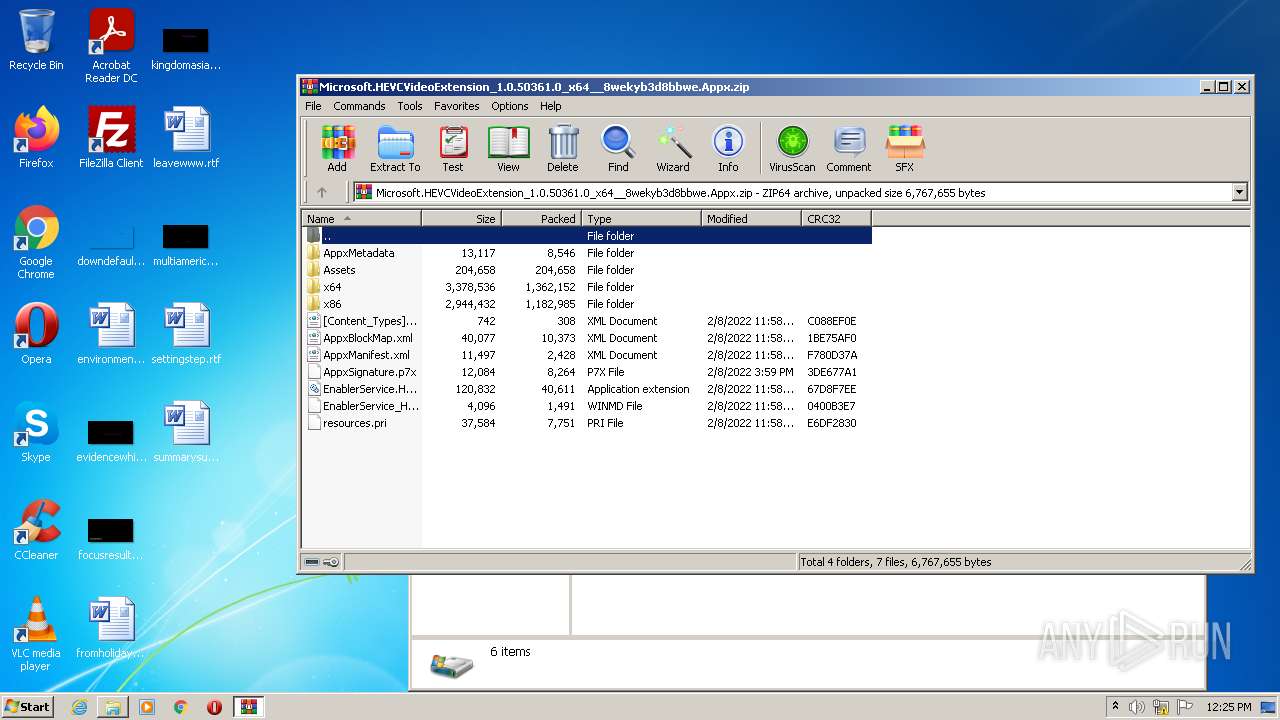Open the environmen… document on the desktop
Viewport: 1280px width, 720px height.
coord(111,334)
